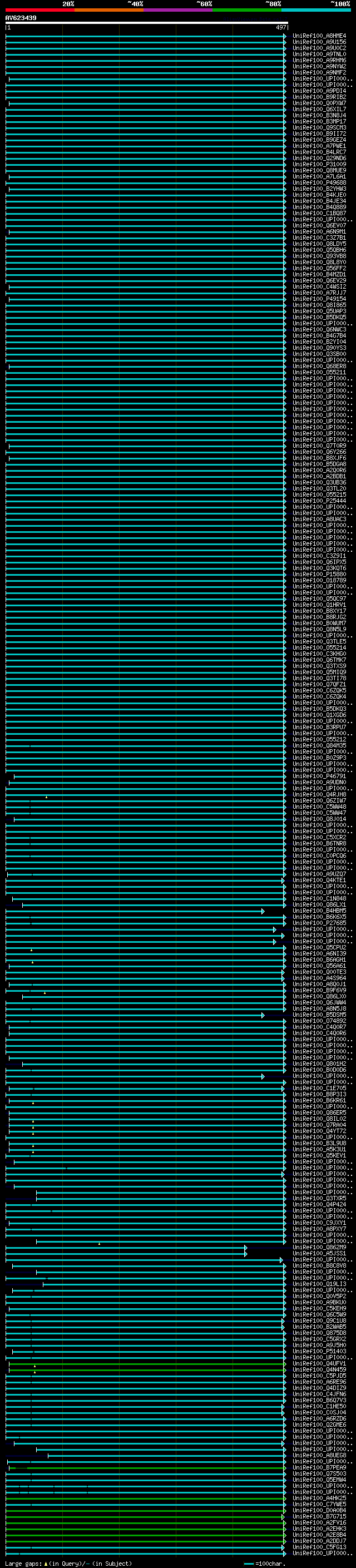Select label UniRef100_A7PWE1
356x1568 pixels.
click(319, 146)
